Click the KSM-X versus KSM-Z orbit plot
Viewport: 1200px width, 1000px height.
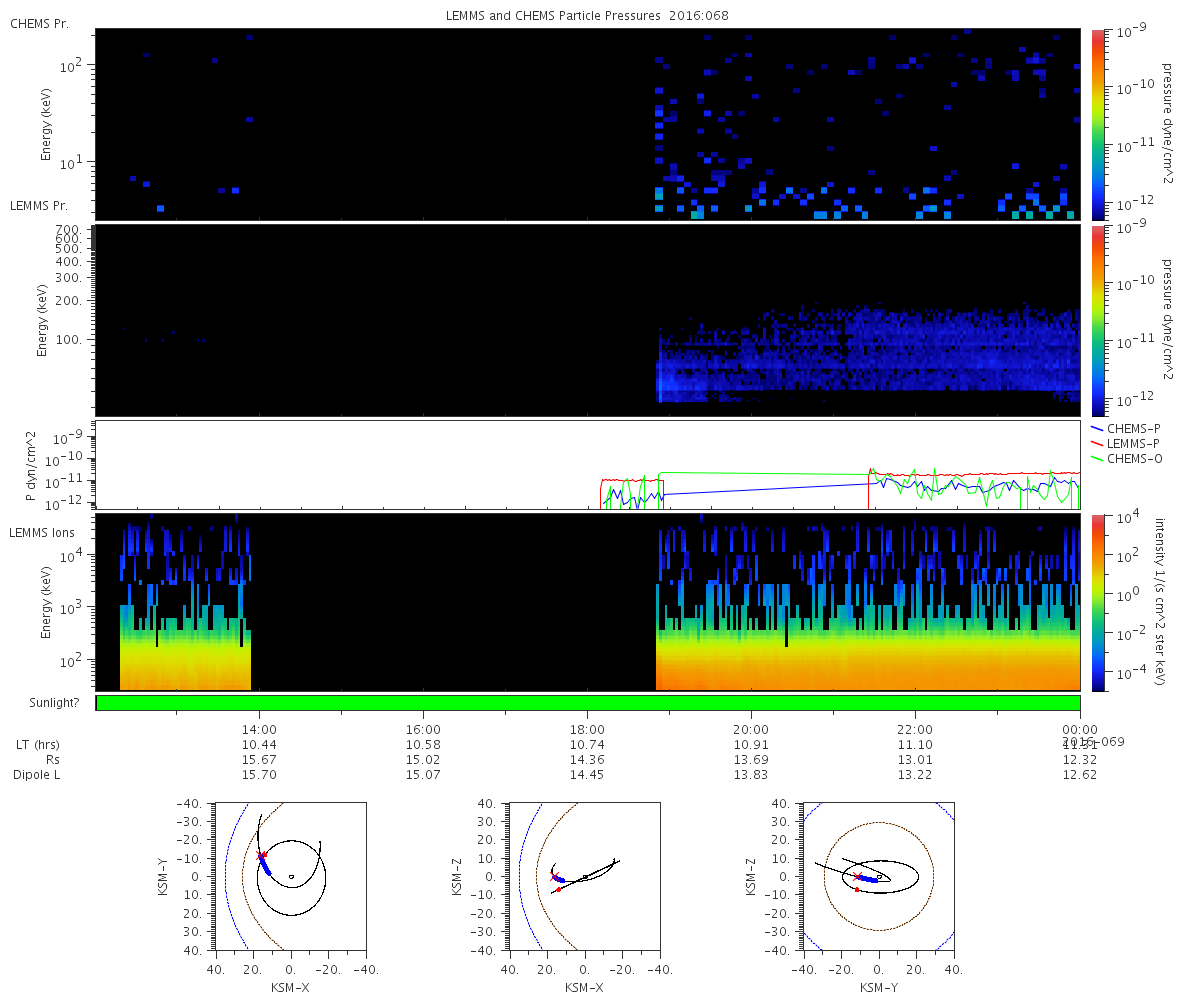(x=584, y=876)
